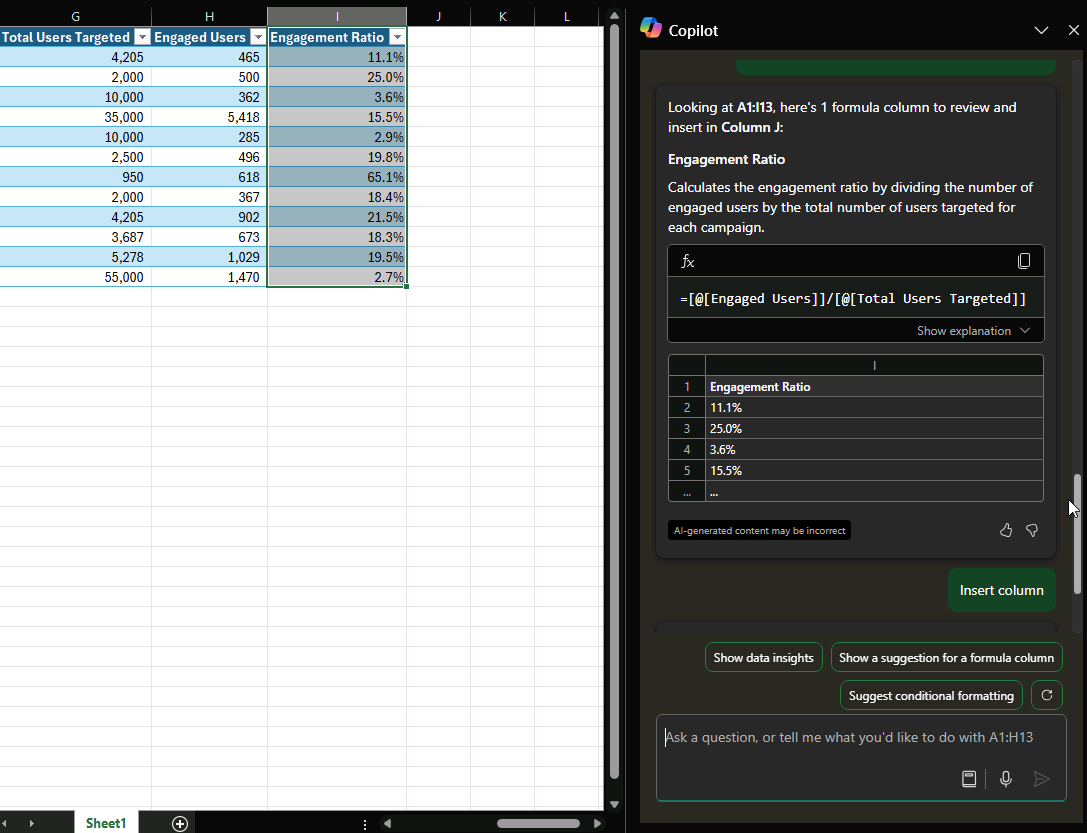Open the sheet options ellipsis menu

point(364,823)
